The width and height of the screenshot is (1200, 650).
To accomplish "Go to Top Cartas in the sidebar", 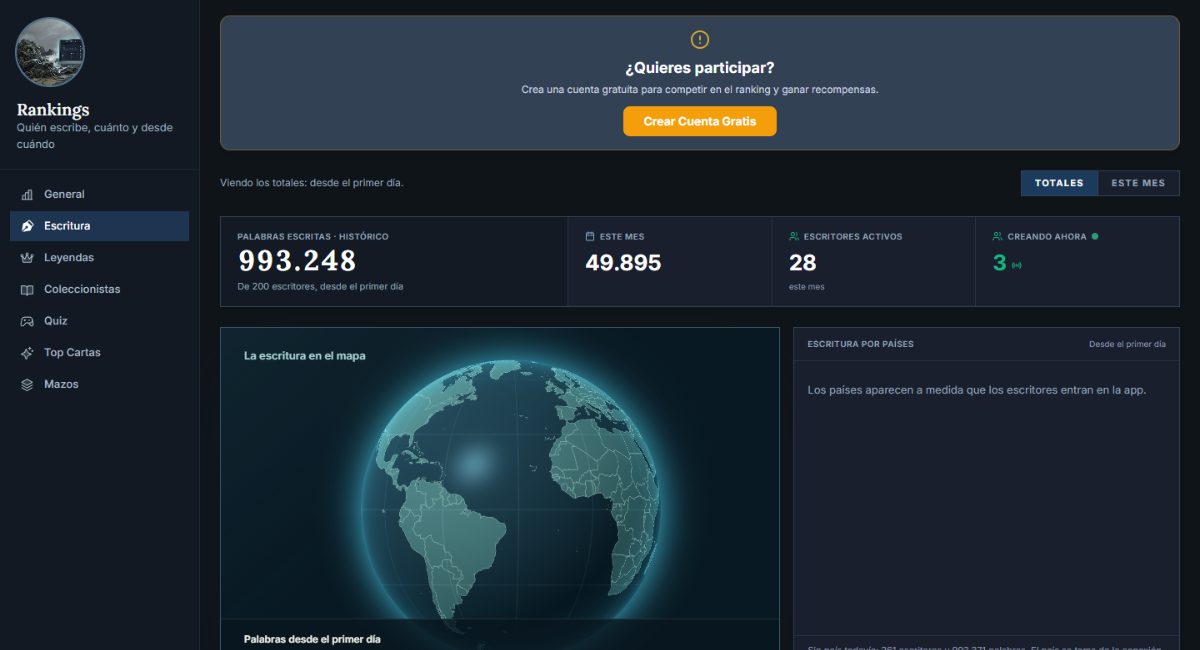I will (99, 353).
